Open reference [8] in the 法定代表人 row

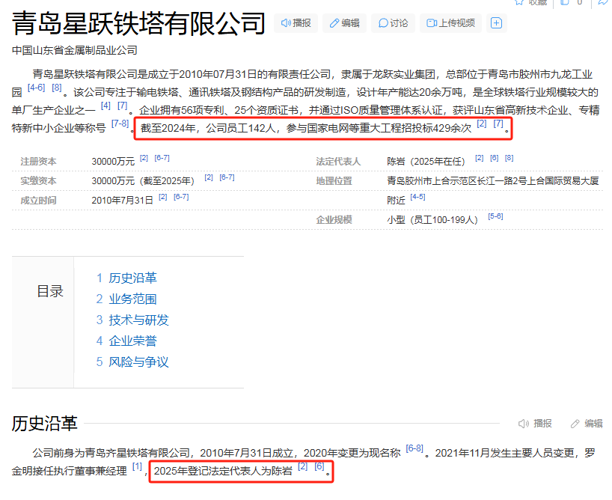(x=509, y=158)
